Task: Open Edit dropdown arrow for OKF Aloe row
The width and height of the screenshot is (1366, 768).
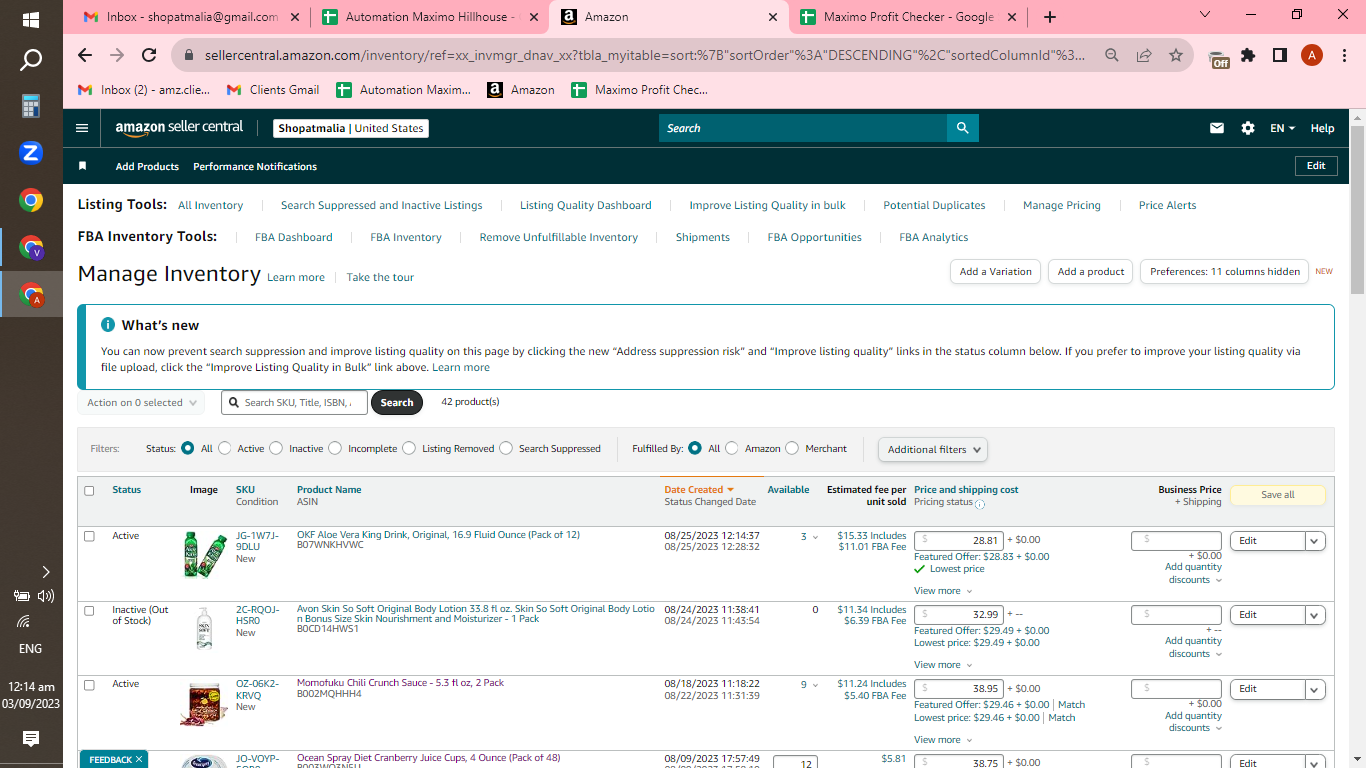Action: point(1315,541)
